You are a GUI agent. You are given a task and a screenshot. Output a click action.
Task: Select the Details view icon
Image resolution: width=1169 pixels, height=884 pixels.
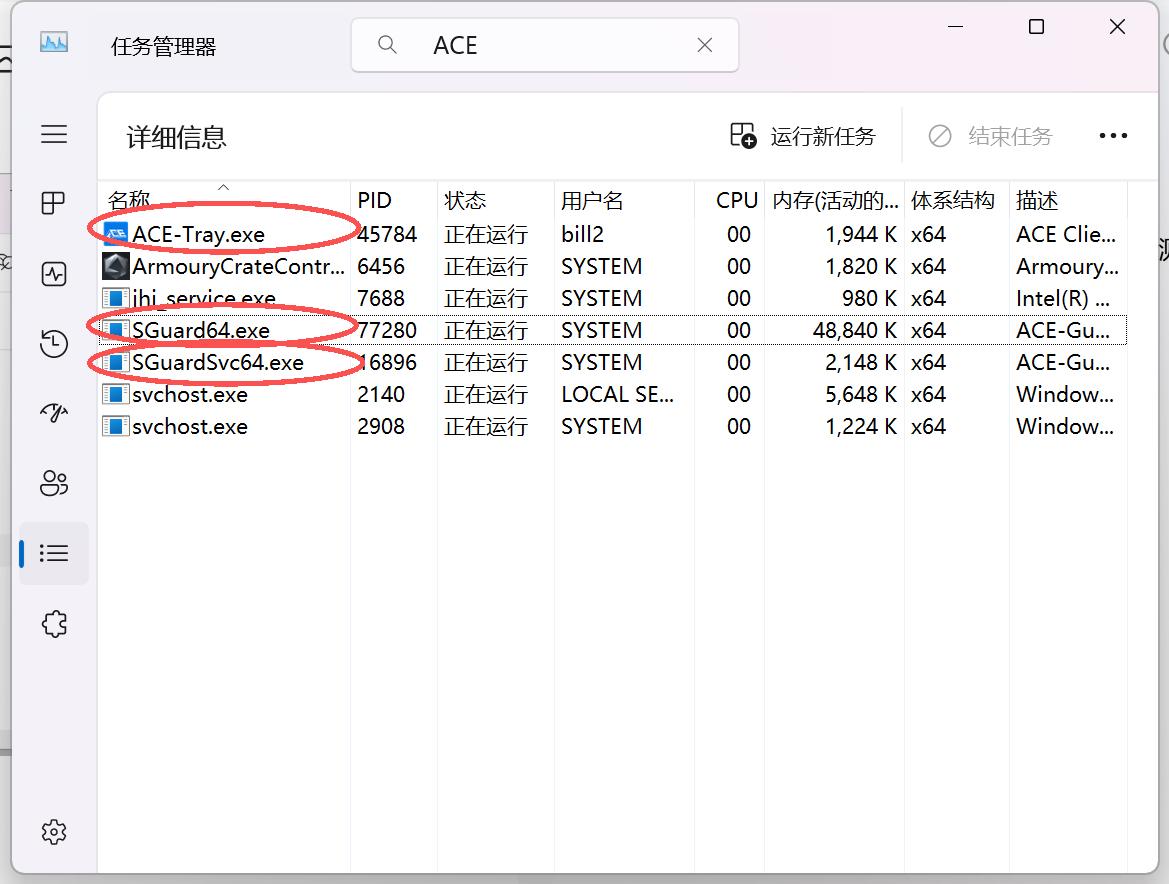[x=54, y=553]
